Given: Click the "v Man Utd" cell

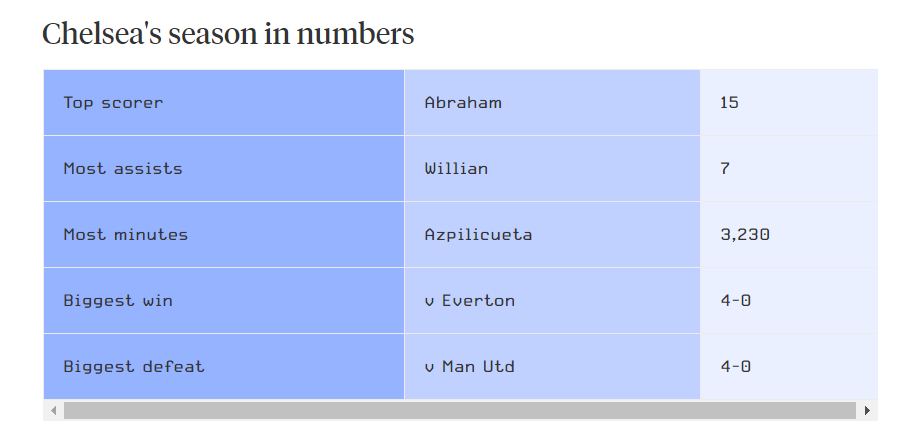Looking at the screenshot, I should point(552,367).
